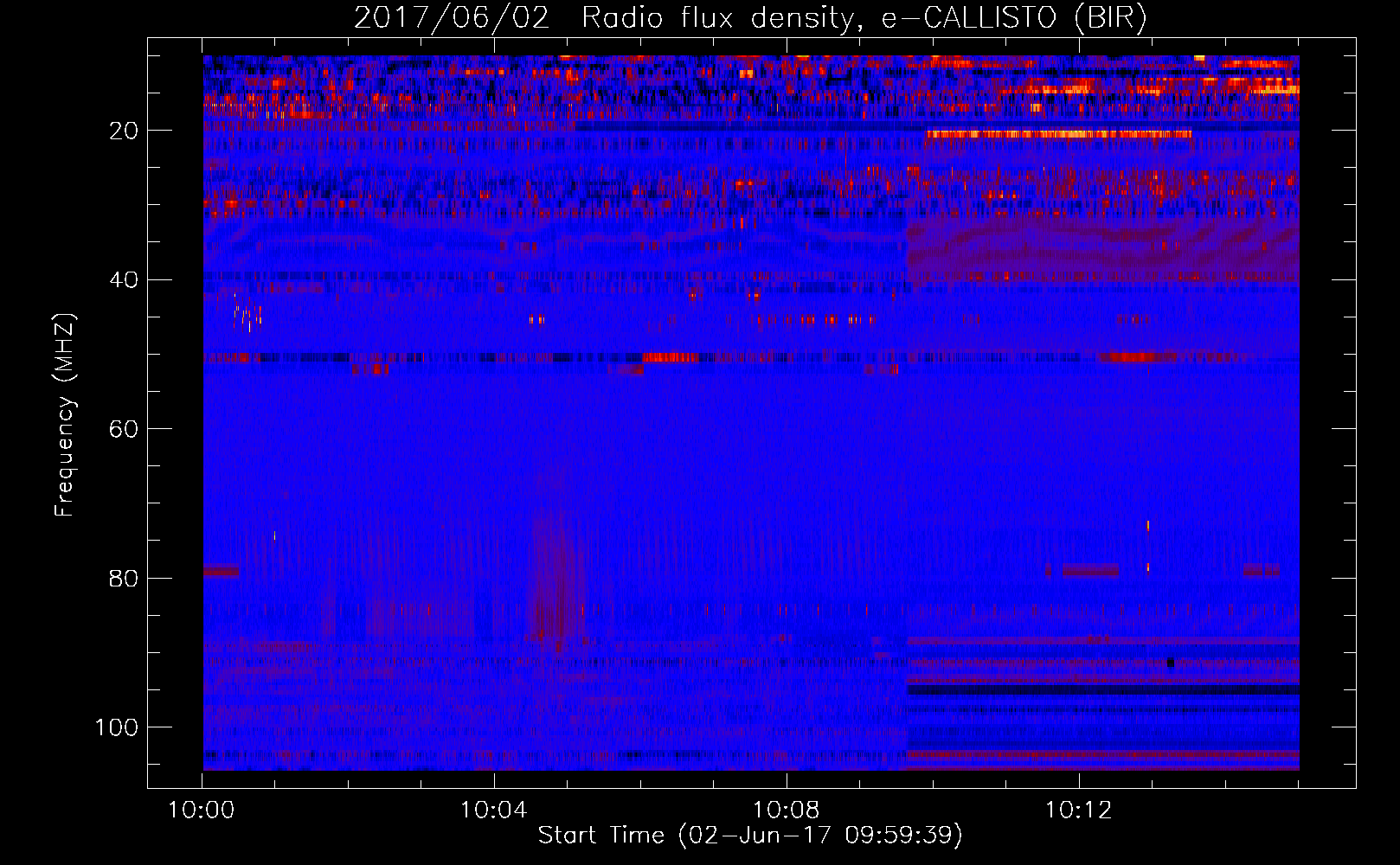This screenshot has width=1400, height=865.
Task: Click the 100 frequency tick label
Action: point(118,727)
